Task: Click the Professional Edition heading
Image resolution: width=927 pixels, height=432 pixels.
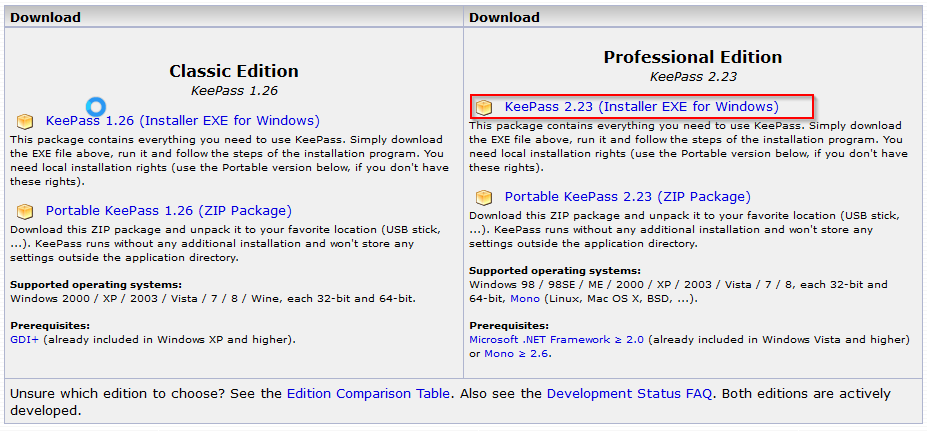Action: point(692,57)
